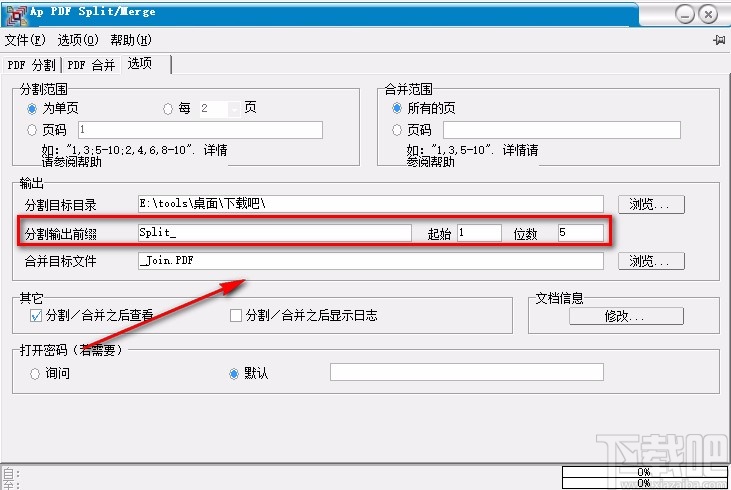
Task: Select the 每 N 页 radio option
Action: pyautogui.click(x=168, y=109)
